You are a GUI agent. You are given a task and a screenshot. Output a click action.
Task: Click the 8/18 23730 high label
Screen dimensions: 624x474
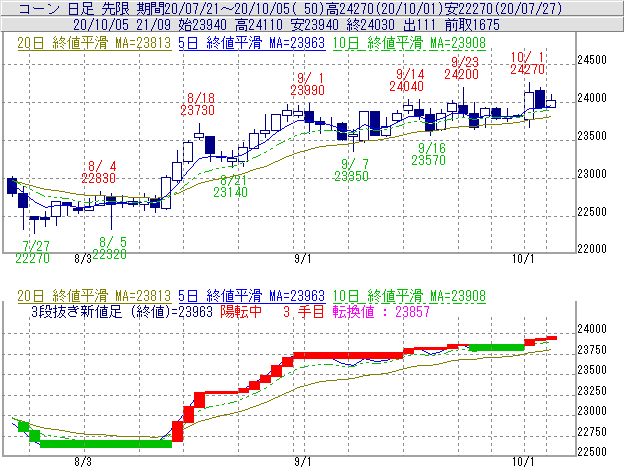(x=197, y=104)
